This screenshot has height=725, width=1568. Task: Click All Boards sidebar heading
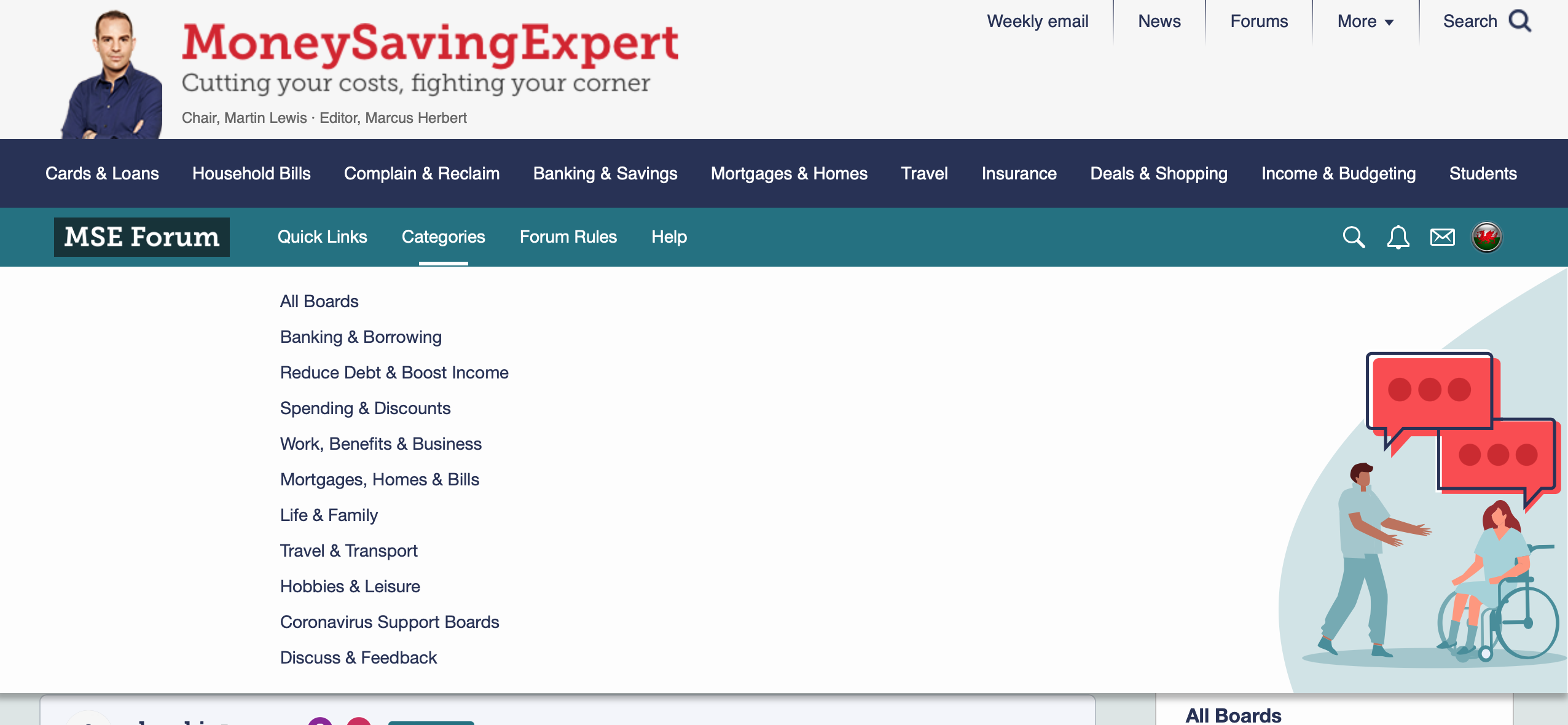click(1233, 715)
